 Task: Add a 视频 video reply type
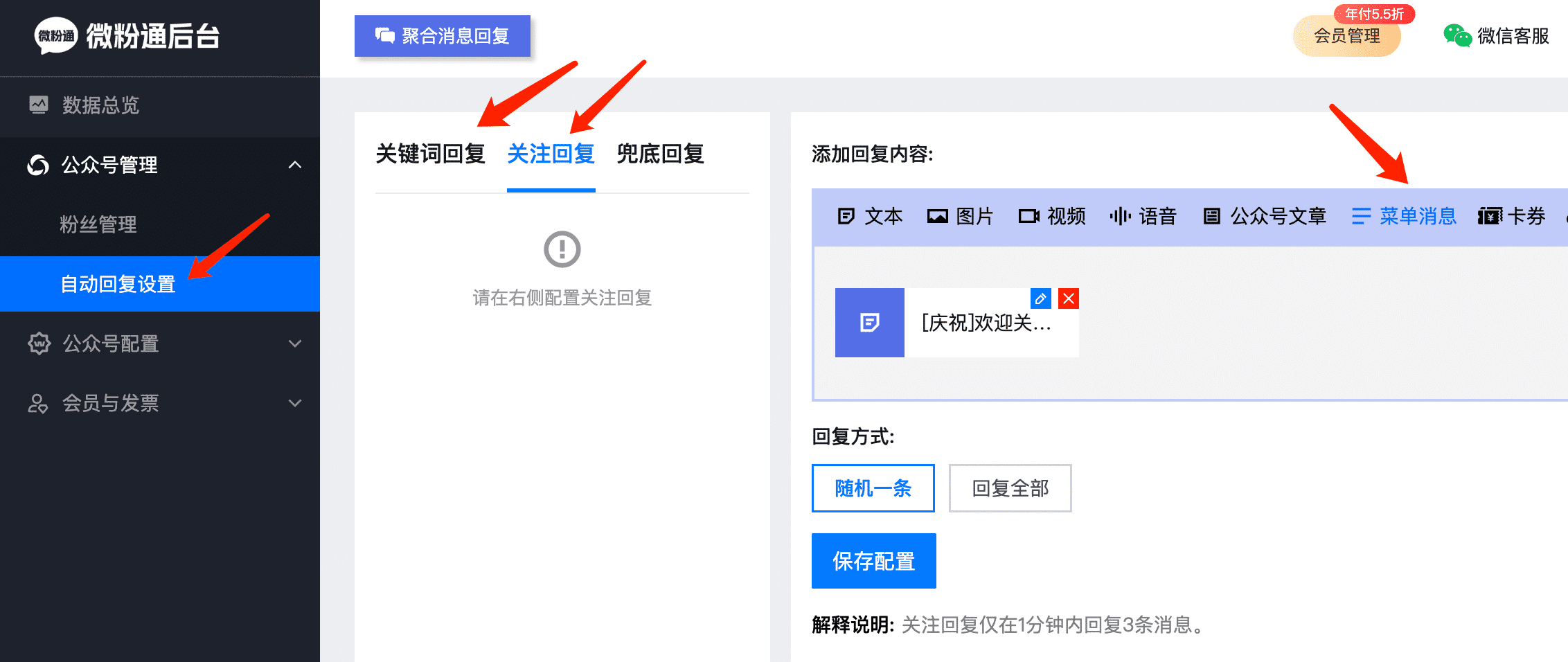(1051, 217)
